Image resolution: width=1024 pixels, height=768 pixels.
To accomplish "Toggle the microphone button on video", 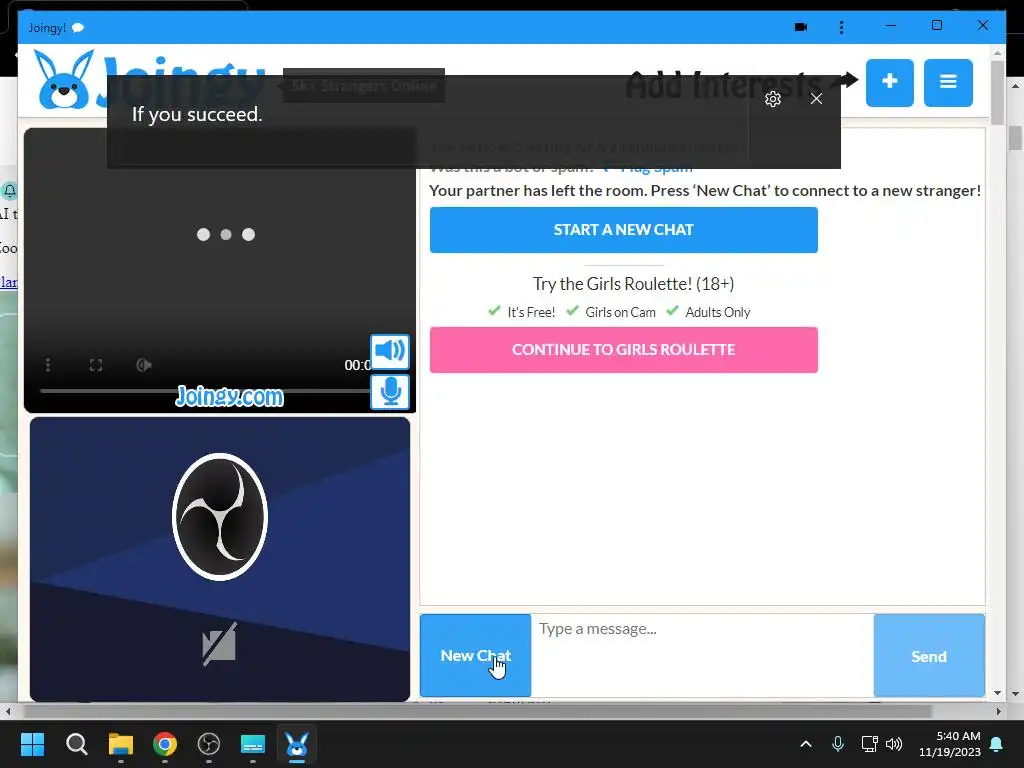I will [390, 392].
